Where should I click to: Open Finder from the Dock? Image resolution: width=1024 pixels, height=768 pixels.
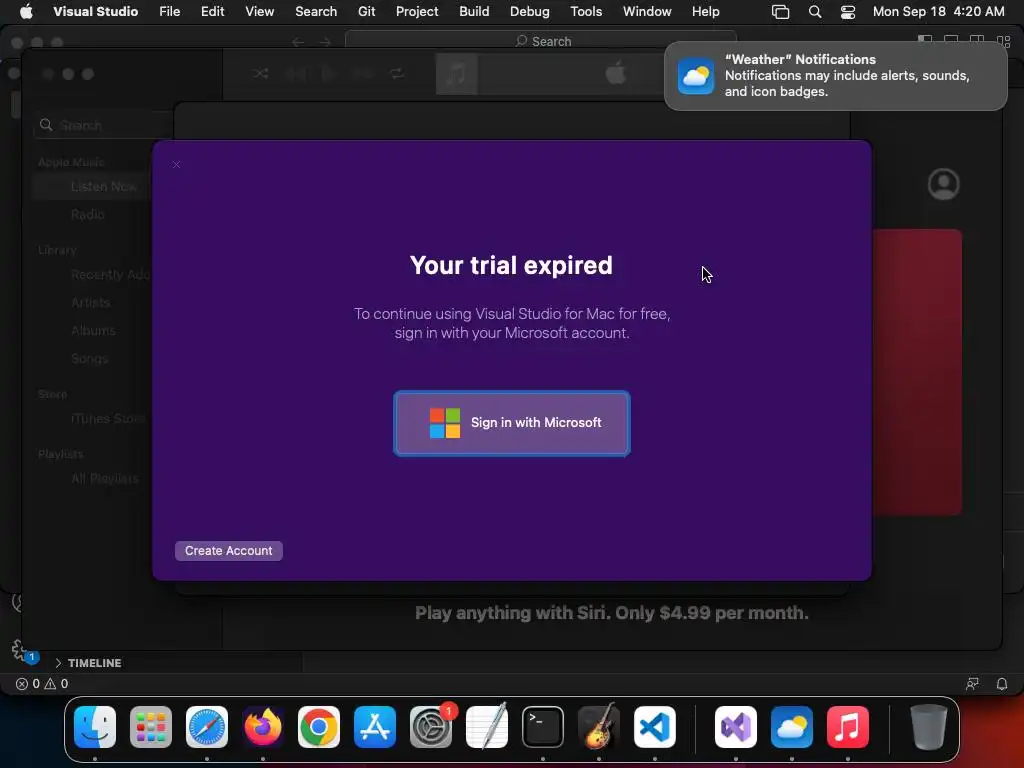coord(95,727)
